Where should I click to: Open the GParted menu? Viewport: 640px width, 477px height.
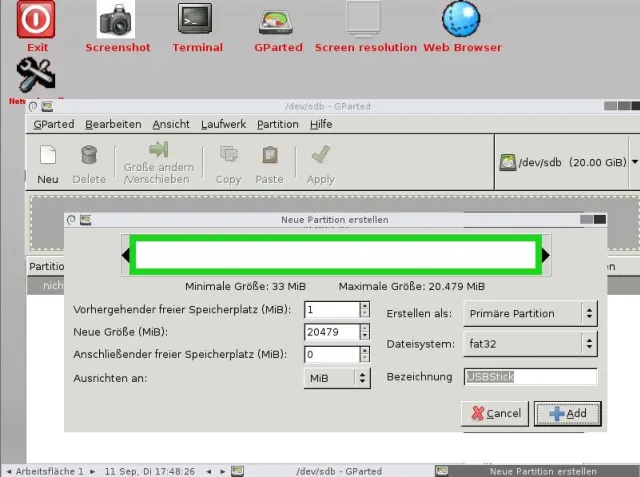pos(54,124)
